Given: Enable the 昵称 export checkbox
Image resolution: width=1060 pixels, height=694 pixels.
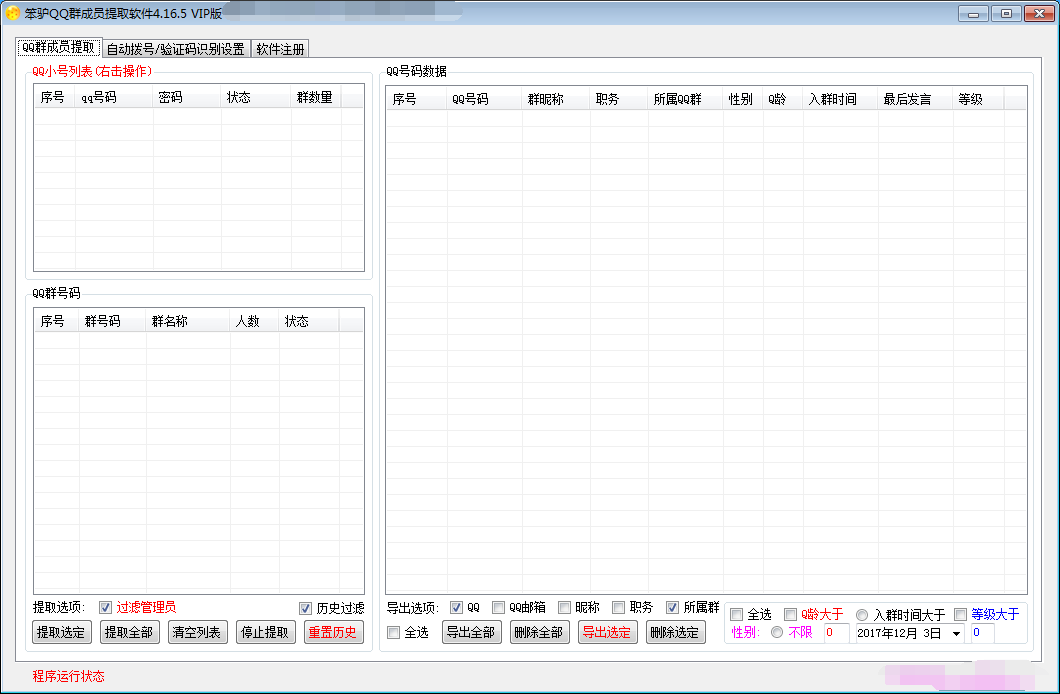Looking at the screenshot, I should click(x=564, y=608).
